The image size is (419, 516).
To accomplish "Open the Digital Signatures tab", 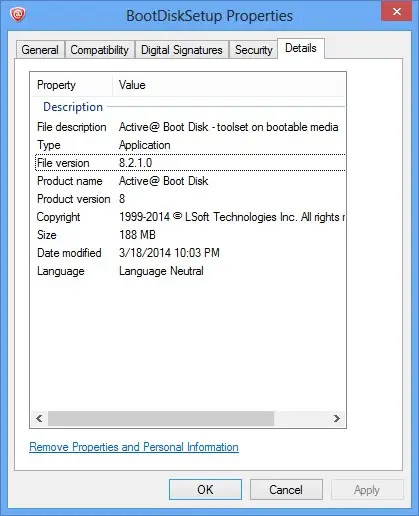I will [x=182, y=50].
